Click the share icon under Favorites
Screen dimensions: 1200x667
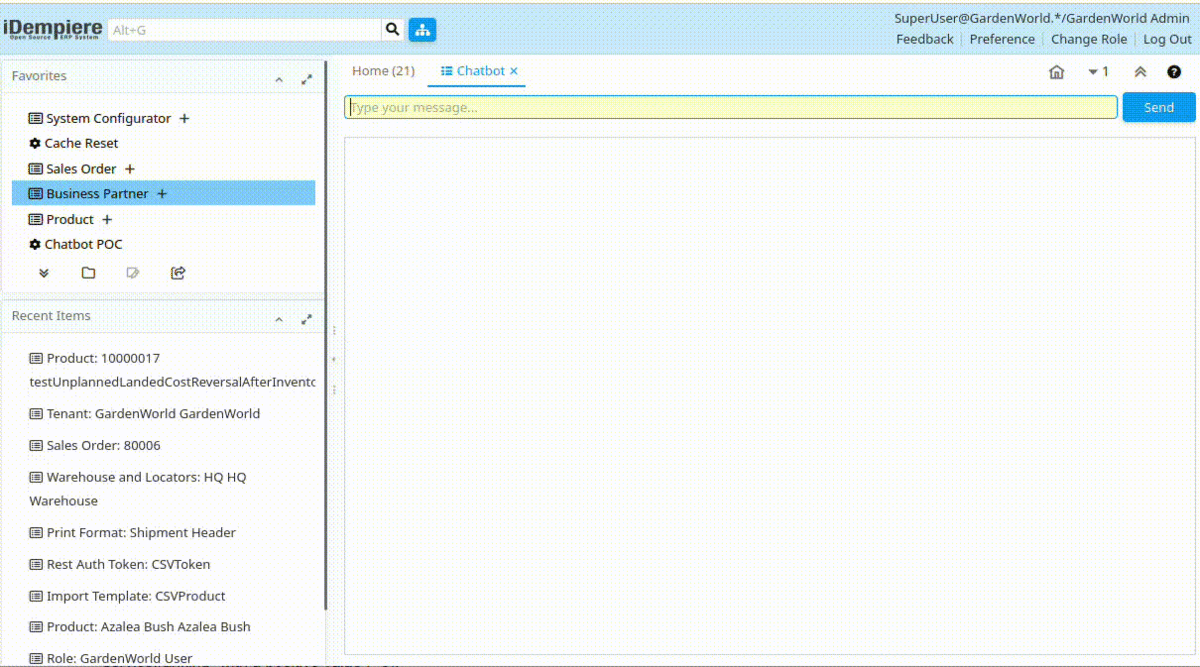coord(178,273)
